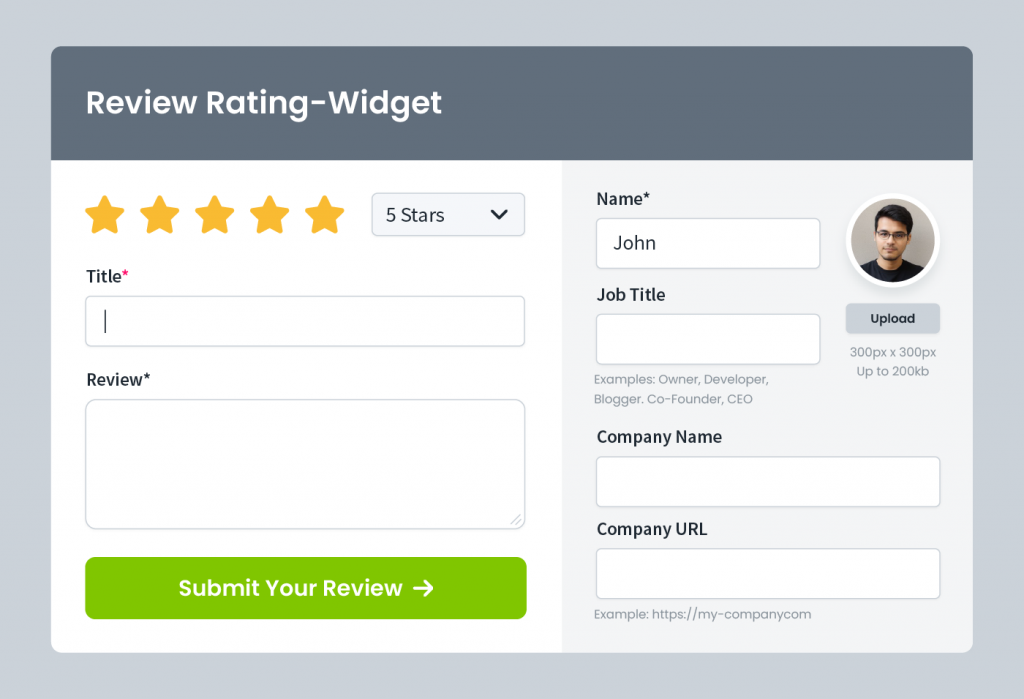Viewport: 1024px width, 699px height.
Task: Select the fifth star for five stars
Action: click(324, 214)
